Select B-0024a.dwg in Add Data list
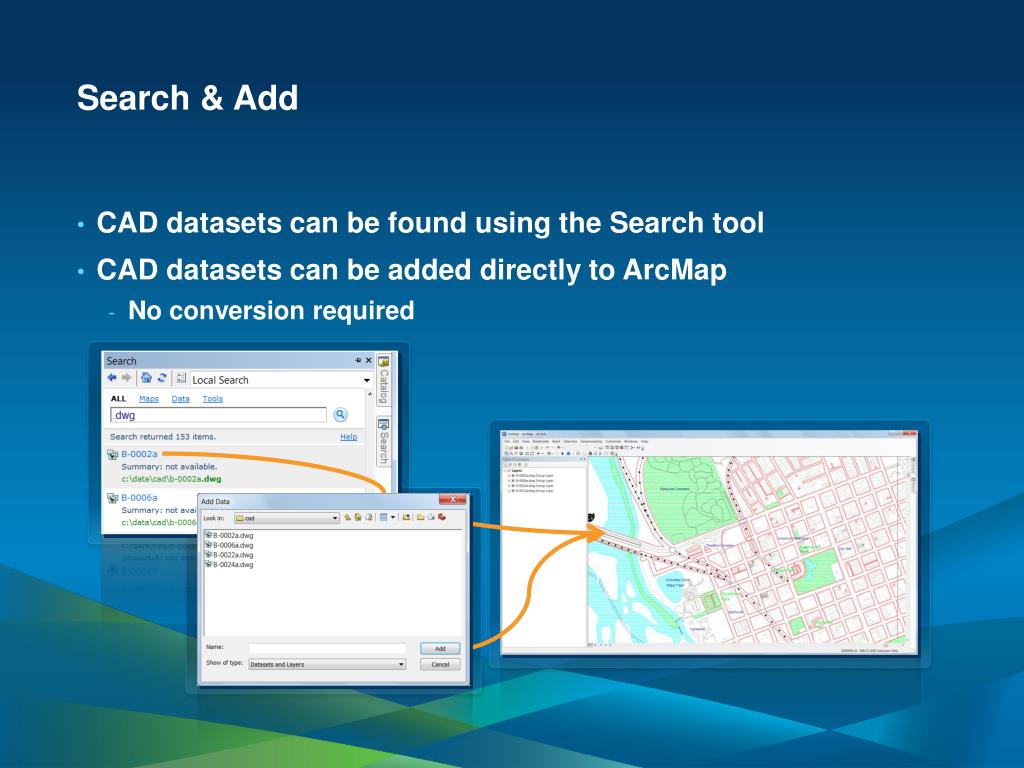 [x=229, y=565]
